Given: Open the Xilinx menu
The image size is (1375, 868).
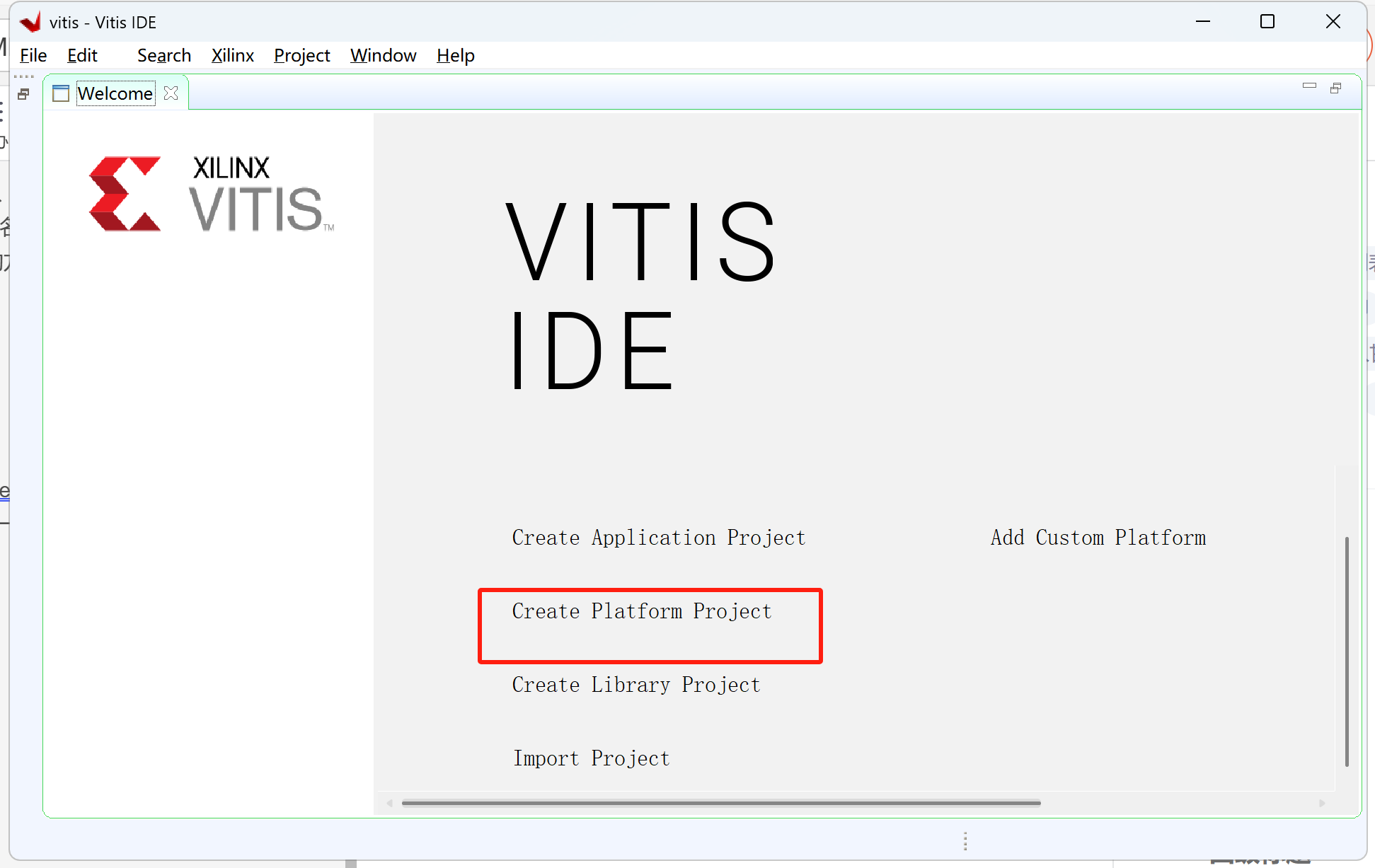Looking at the screenshot, I should coord(232,55).
